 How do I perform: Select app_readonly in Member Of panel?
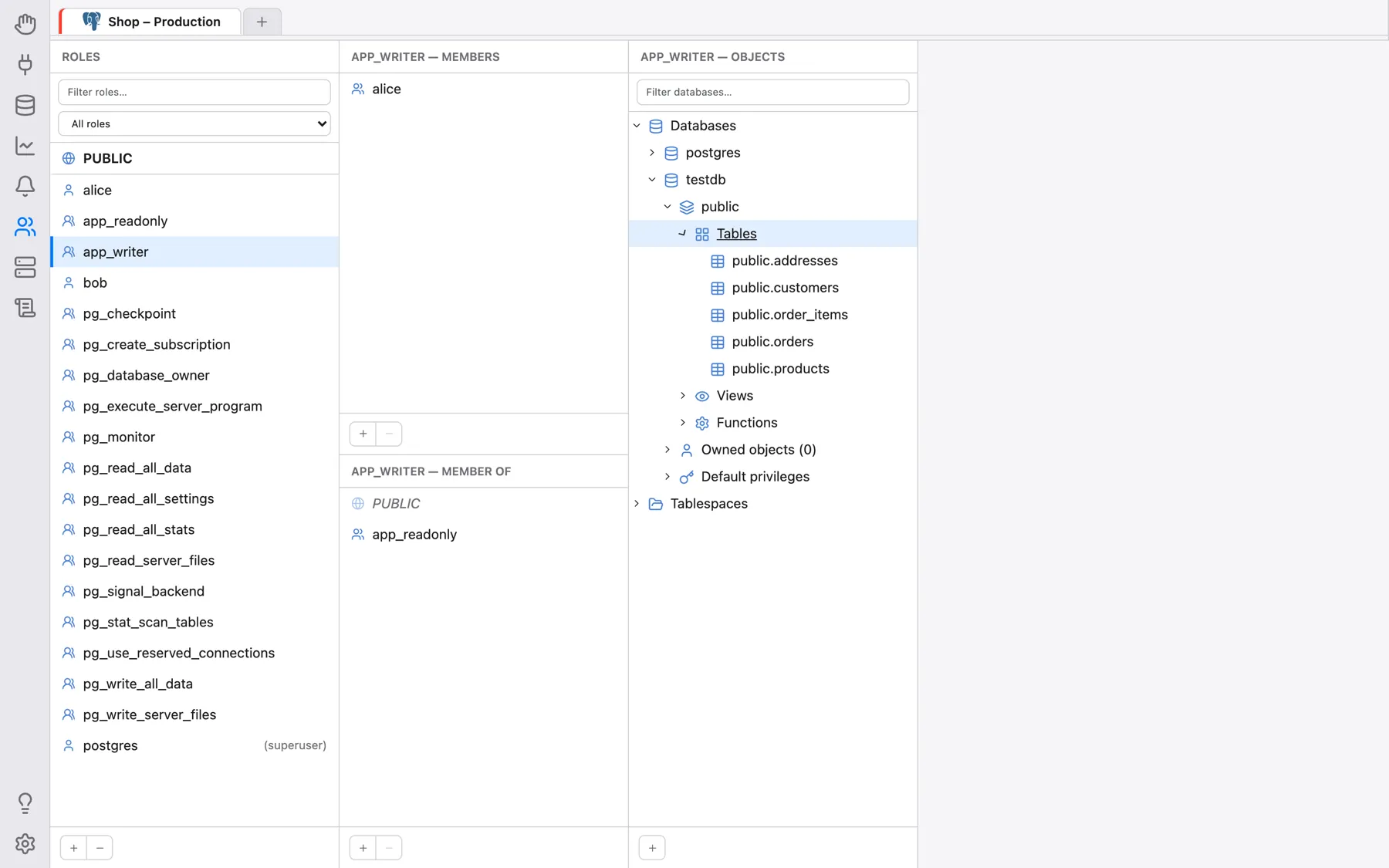(x=484, y=534)
